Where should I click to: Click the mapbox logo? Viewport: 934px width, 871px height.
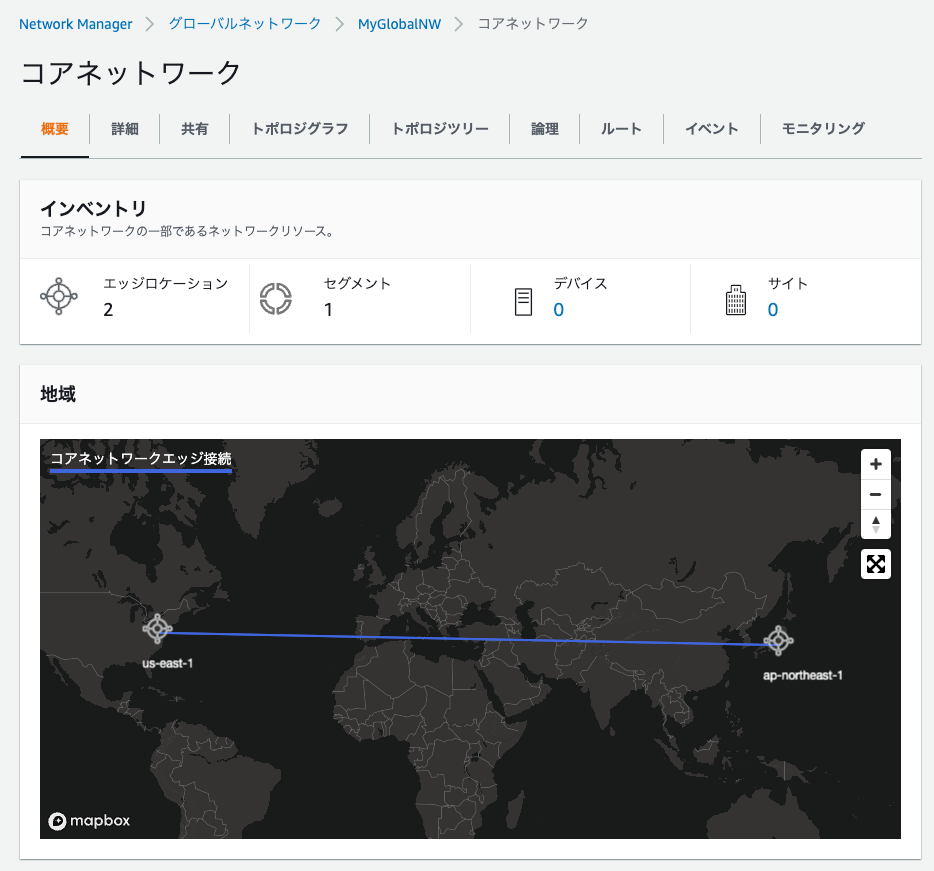(89, 821)
